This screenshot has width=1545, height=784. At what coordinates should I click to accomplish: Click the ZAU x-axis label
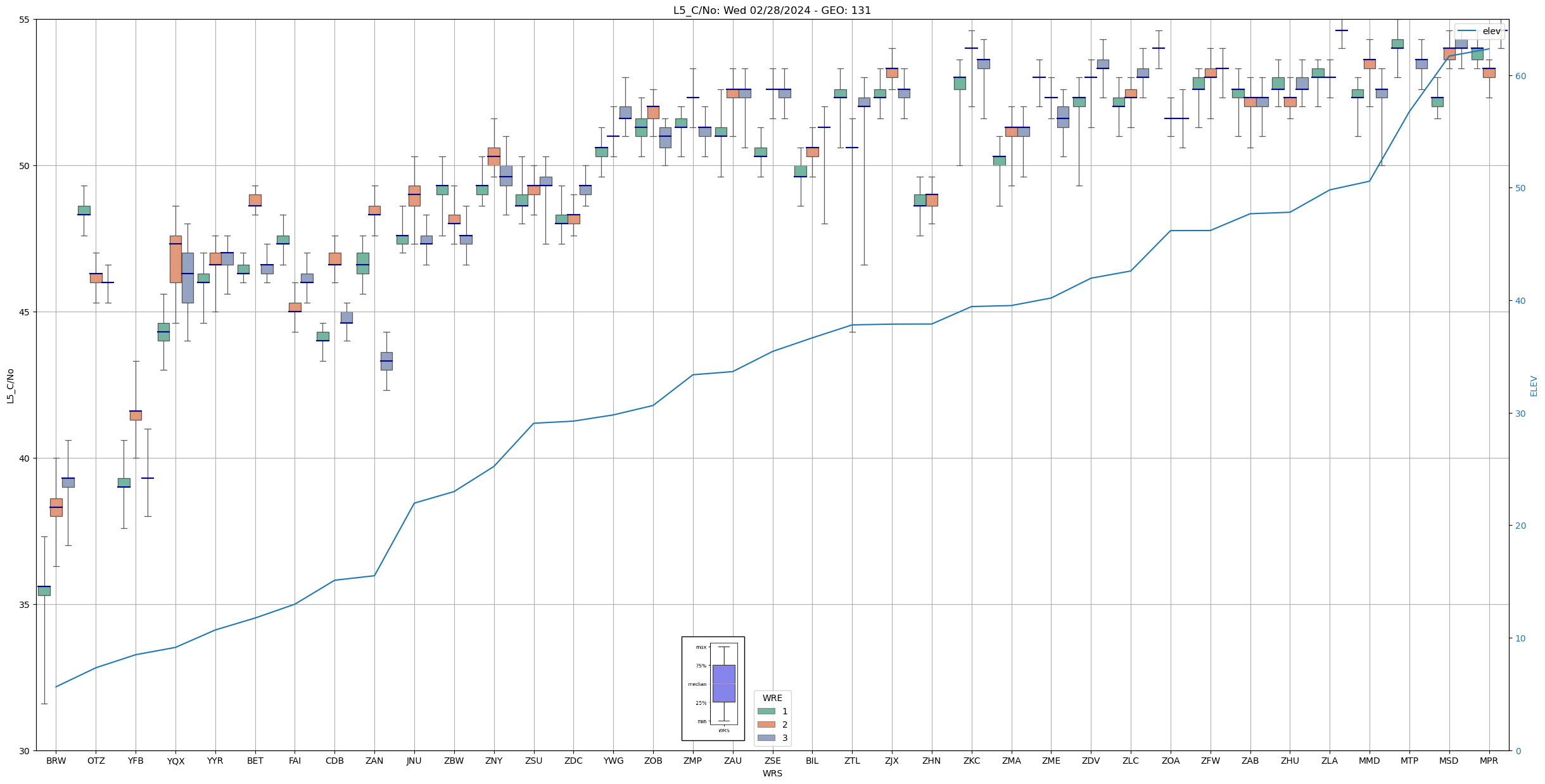(733, 761)
